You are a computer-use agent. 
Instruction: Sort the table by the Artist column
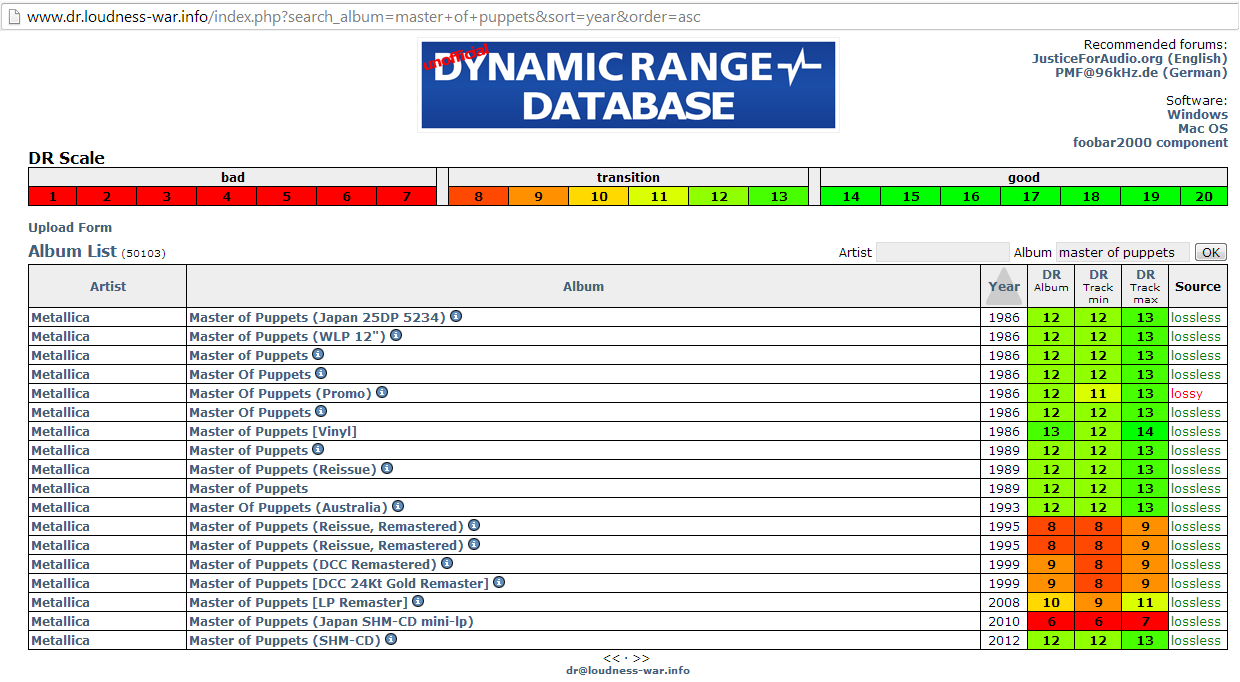[108, 286]
